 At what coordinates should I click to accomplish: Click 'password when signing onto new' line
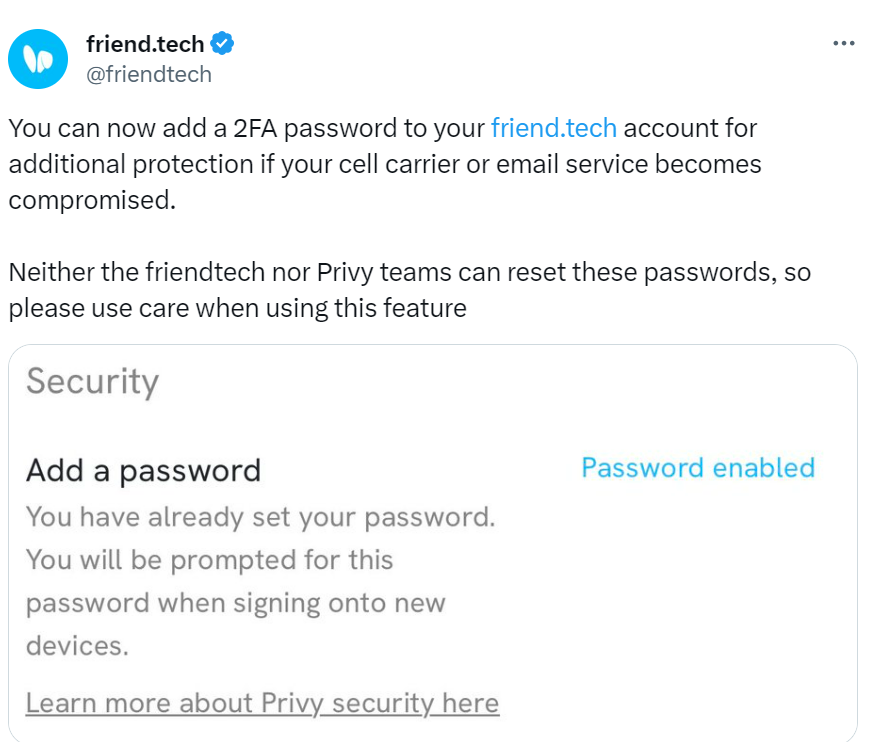click(236, 603)
